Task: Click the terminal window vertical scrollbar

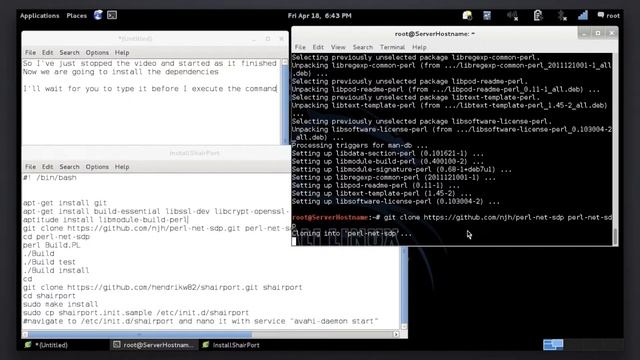Action: [615, 149]
